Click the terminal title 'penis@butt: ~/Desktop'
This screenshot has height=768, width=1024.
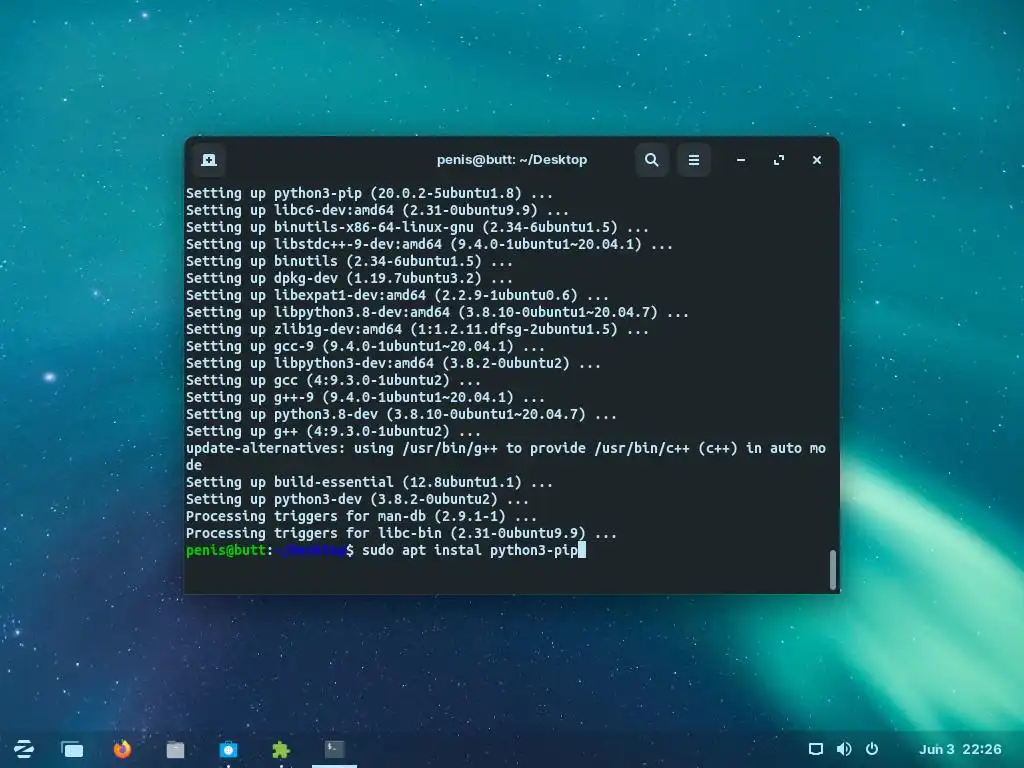click(x=512, y=160)
